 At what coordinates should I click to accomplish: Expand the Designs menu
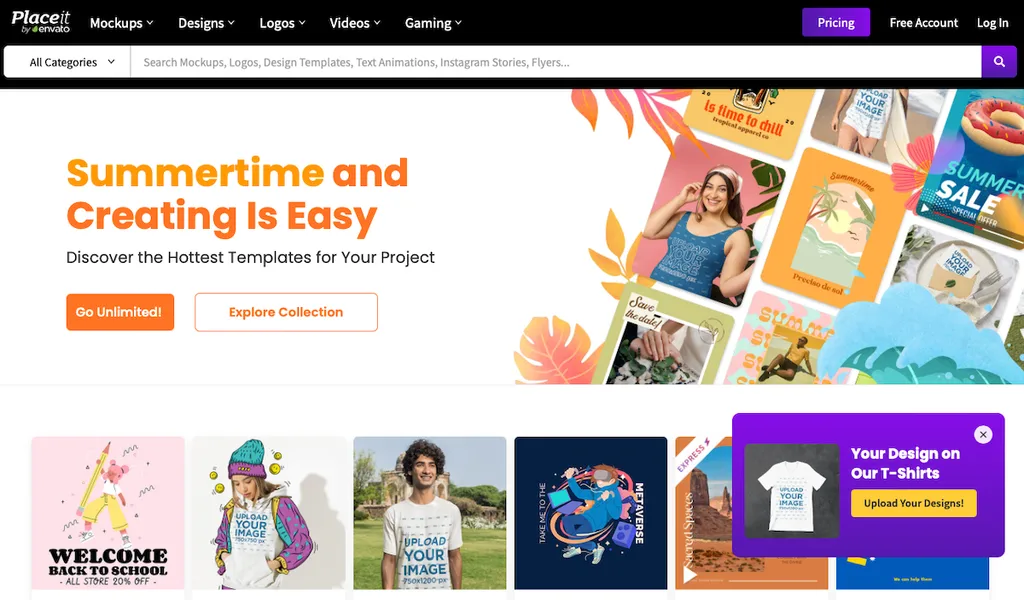(206, 23)
